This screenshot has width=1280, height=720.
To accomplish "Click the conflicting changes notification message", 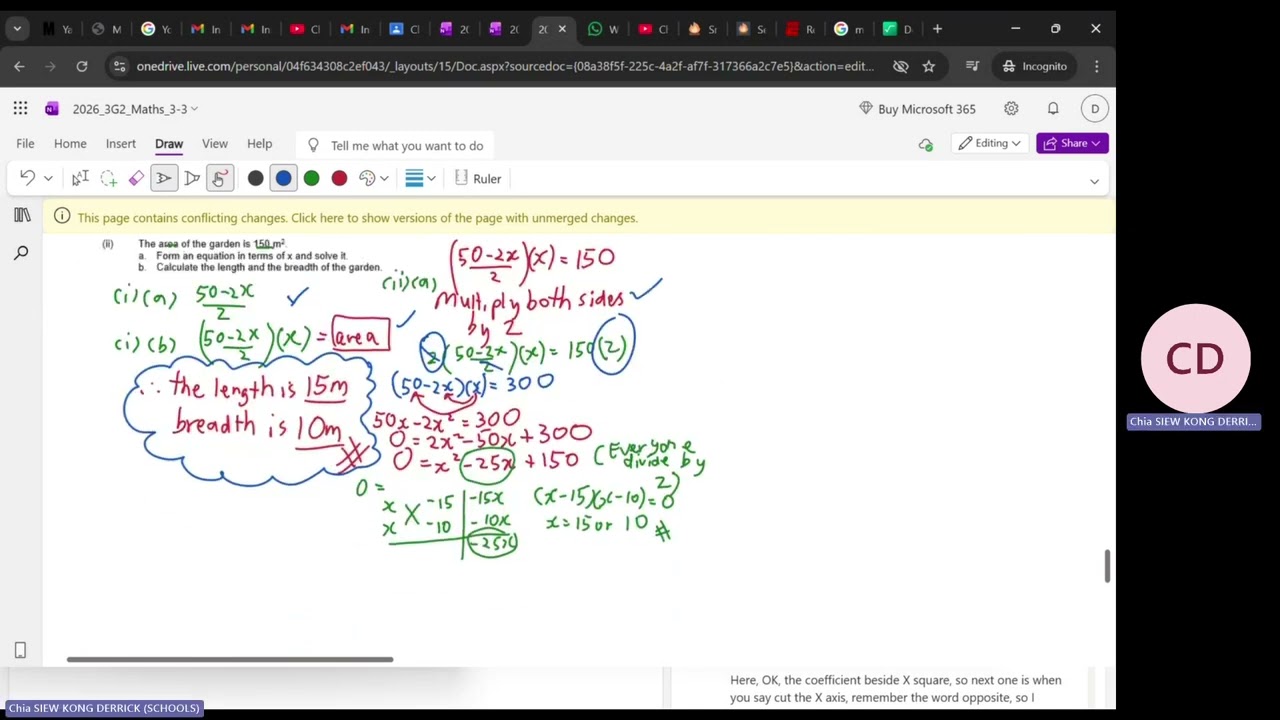I will click(x=357, y=218).
